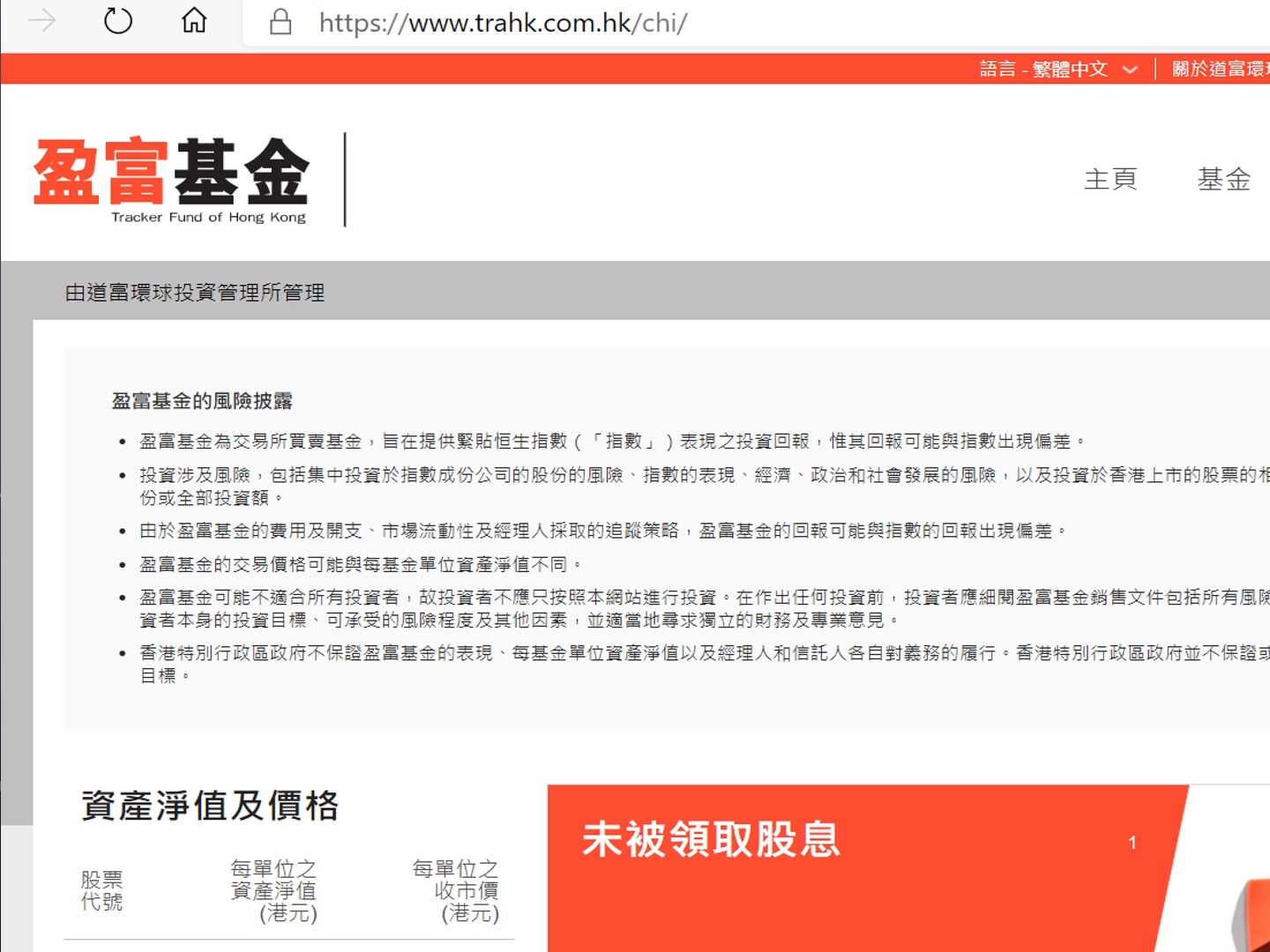Click the 每單位之收市價(港元) column header
1270x952 pixels.
tap(455, 890)
